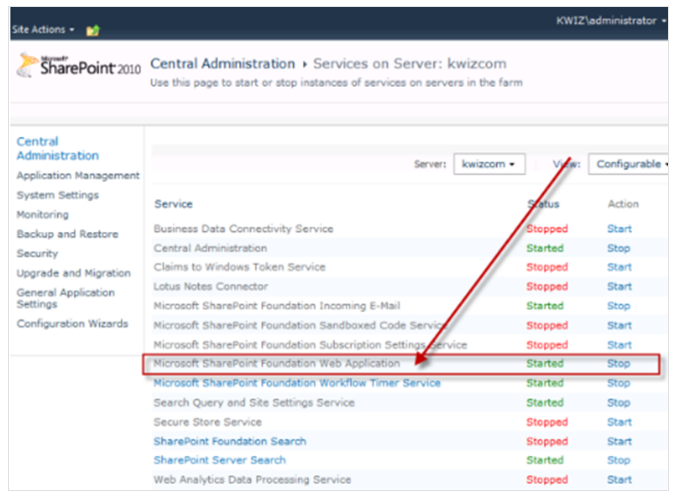
Task: Open System Settings in the sidebar
Action: coord(58,195)
